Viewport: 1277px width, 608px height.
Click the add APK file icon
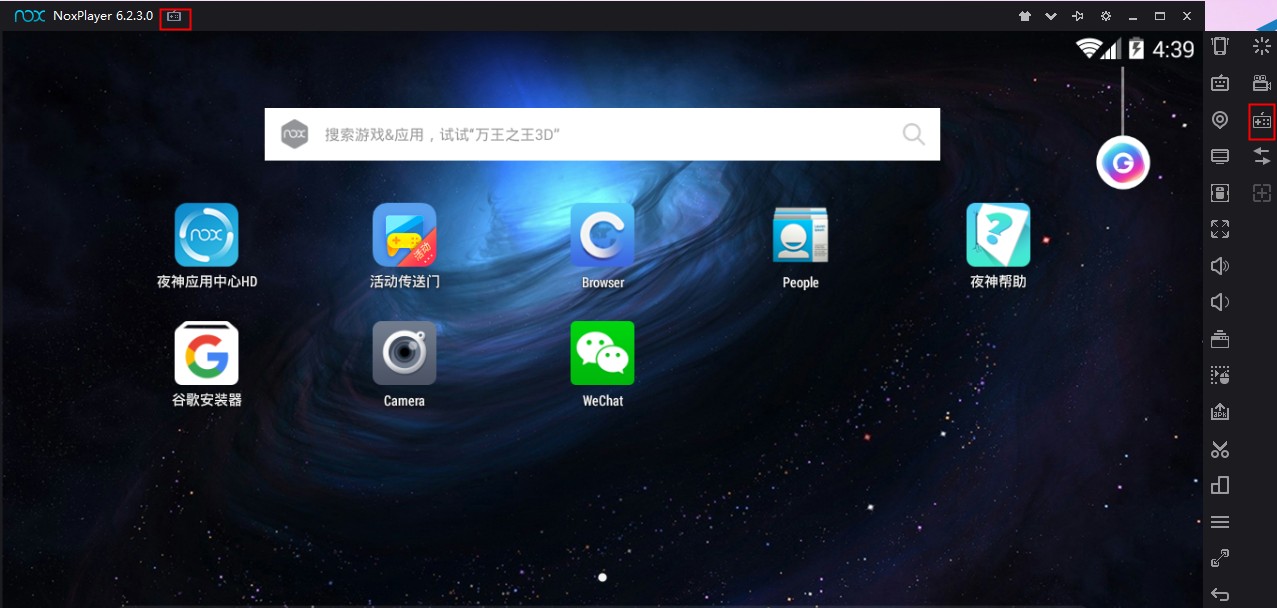click(x=1220, y=412)
